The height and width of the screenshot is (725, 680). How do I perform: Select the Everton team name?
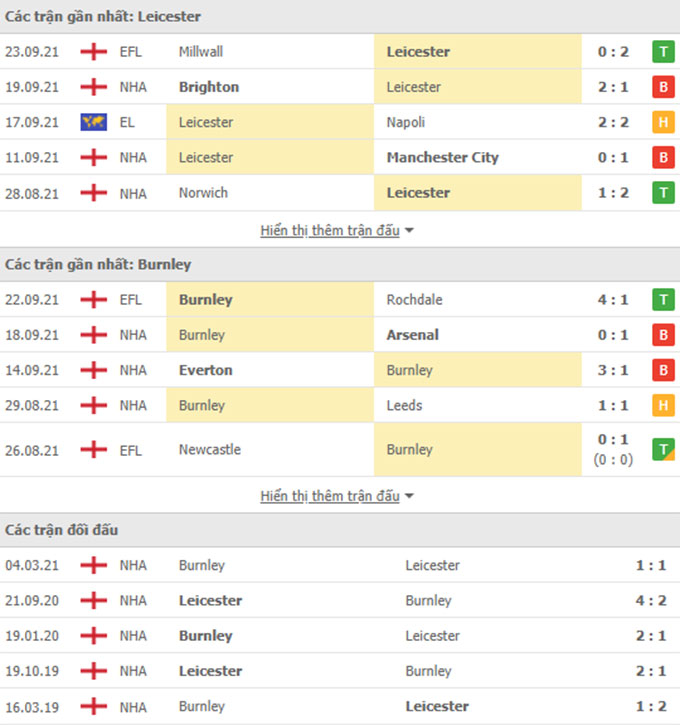[x=206, y=370]
